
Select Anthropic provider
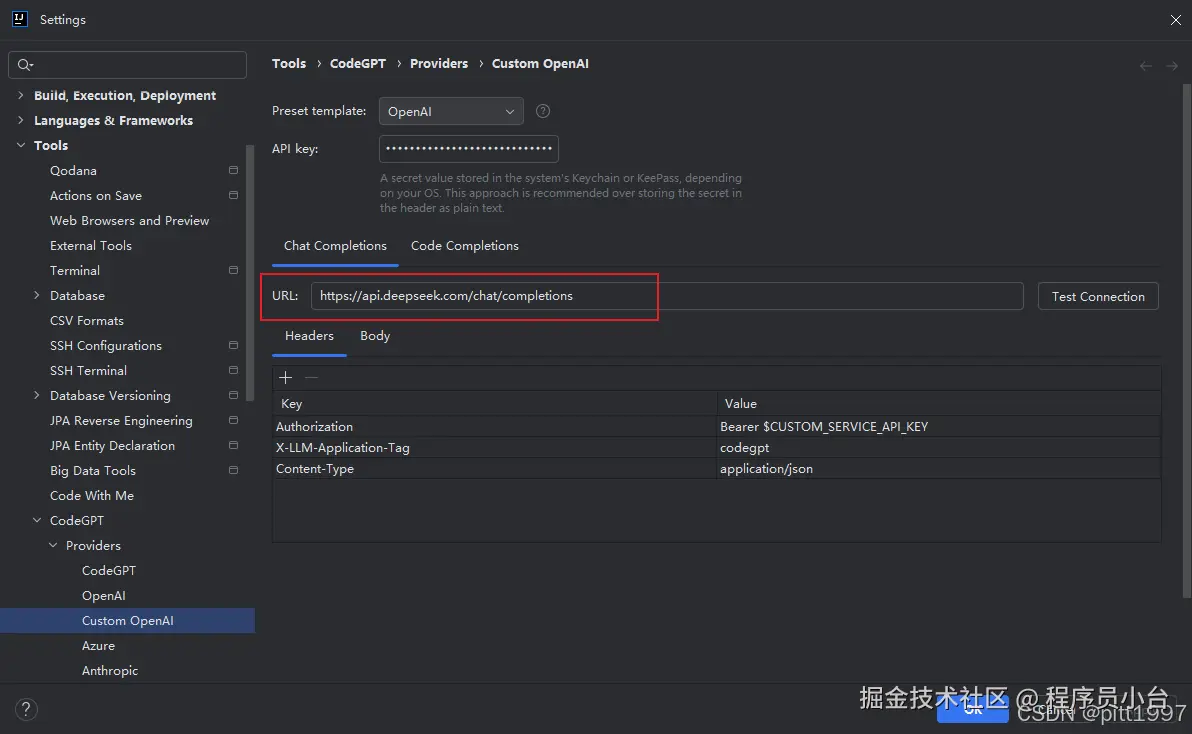110,671
